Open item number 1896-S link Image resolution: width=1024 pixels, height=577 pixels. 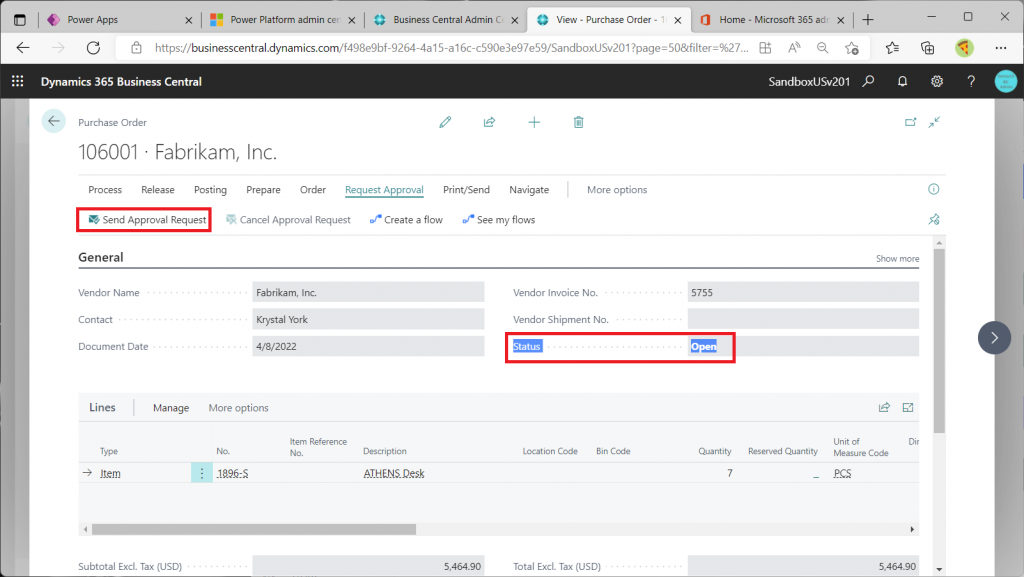pyautogui.click(x=232, y=473)
